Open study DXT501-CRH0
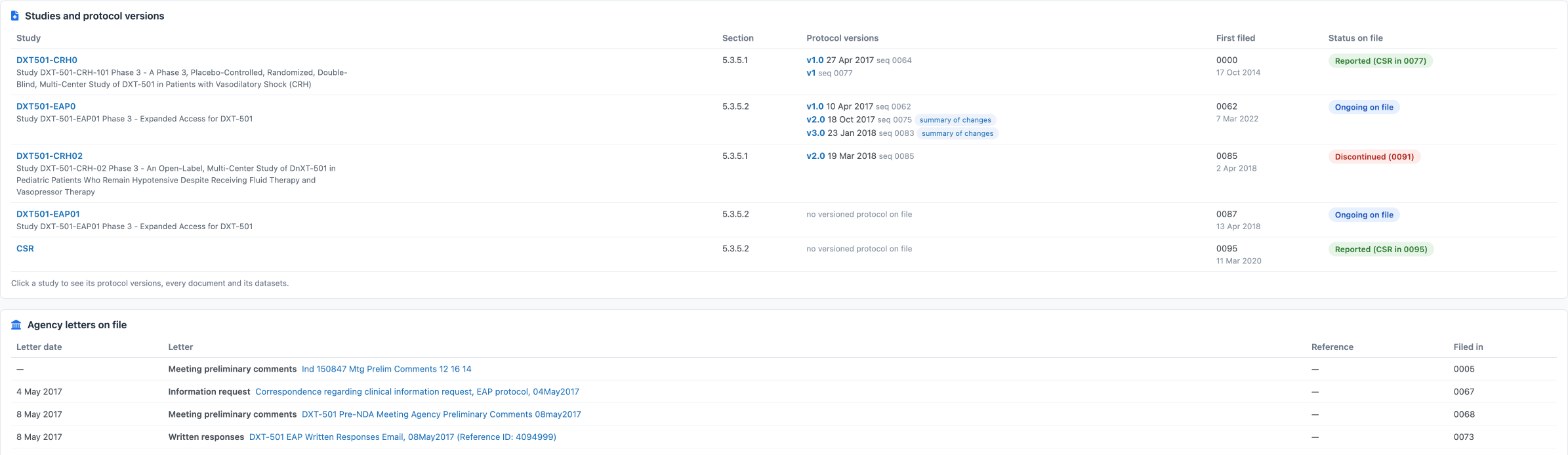 tap(46, 60)
